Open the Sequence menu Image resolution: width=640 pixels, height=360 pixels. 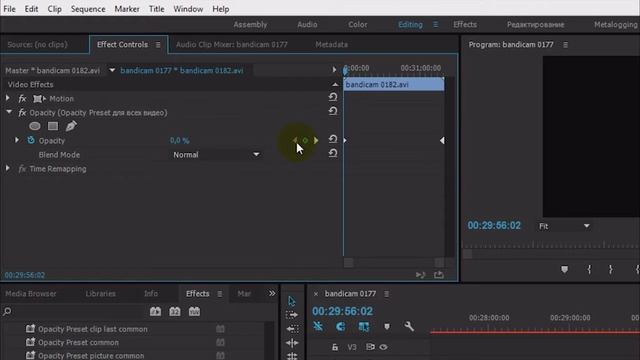coord(88,9)
